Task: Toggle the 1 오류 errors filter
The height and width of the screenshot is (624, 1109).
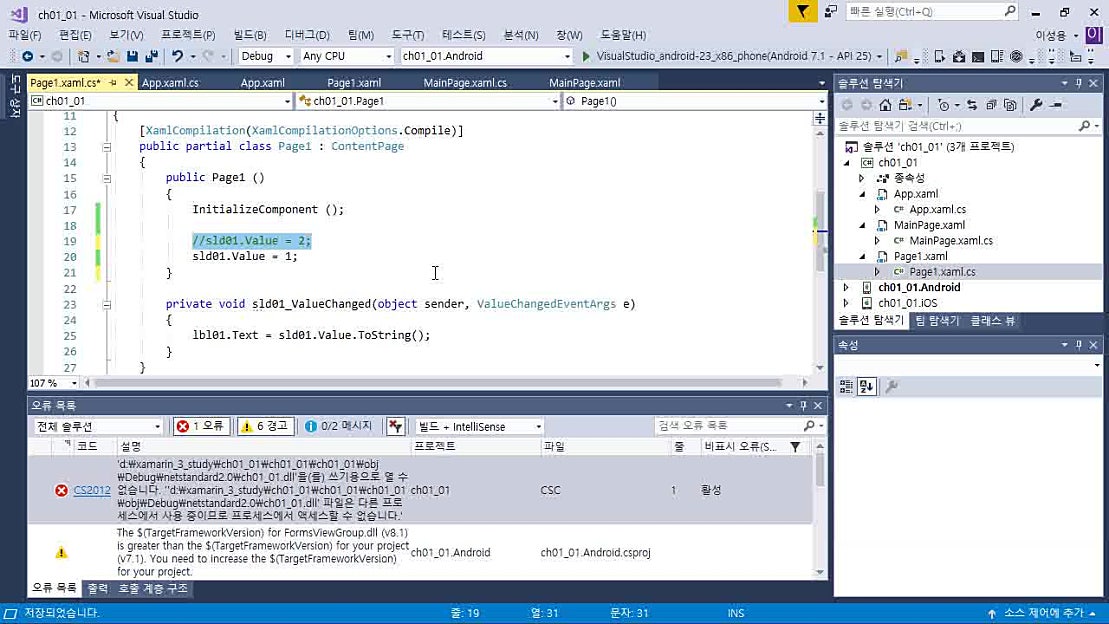Action: pyautogui.click(x=200, y=426)
